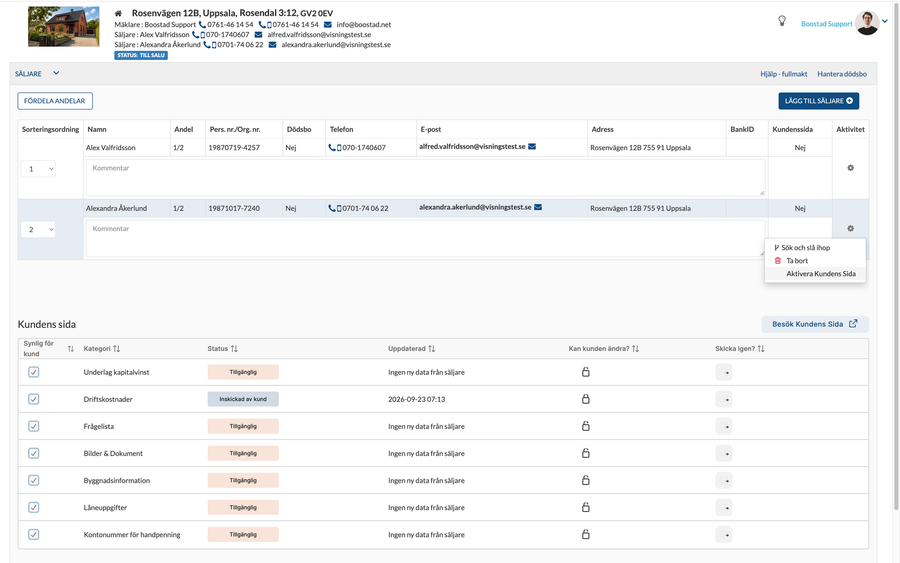This screenshot has width=900, height=563.
Task: Open the Besök Kundens Sida link
Action: point(815,324)
